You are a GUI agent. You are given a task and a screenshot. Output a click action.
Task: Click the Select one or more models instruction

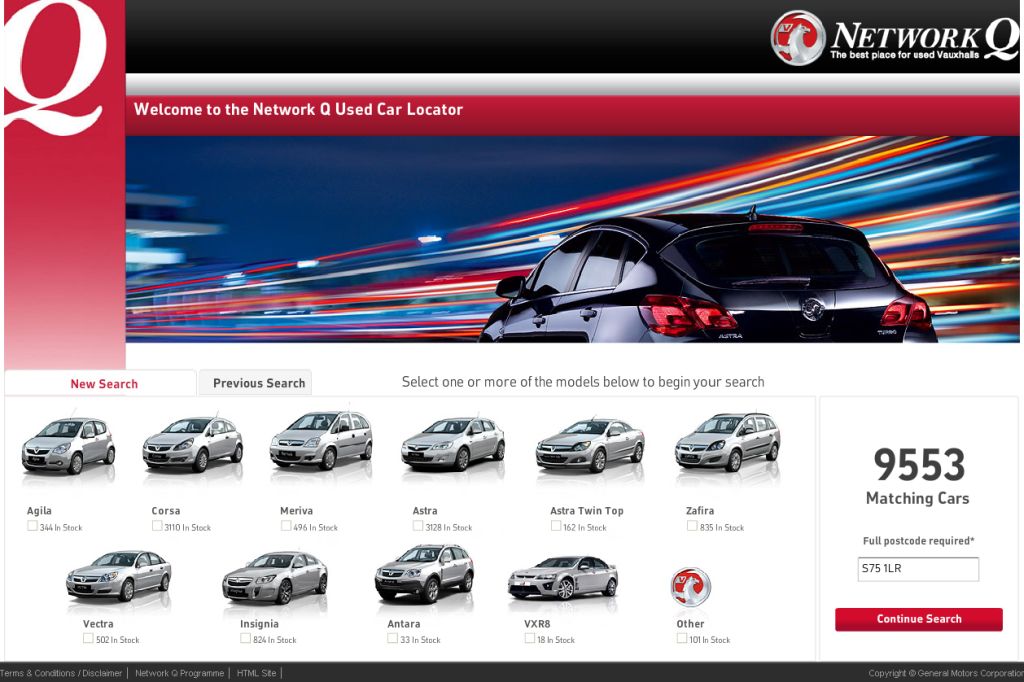click(x=583, y=382)
